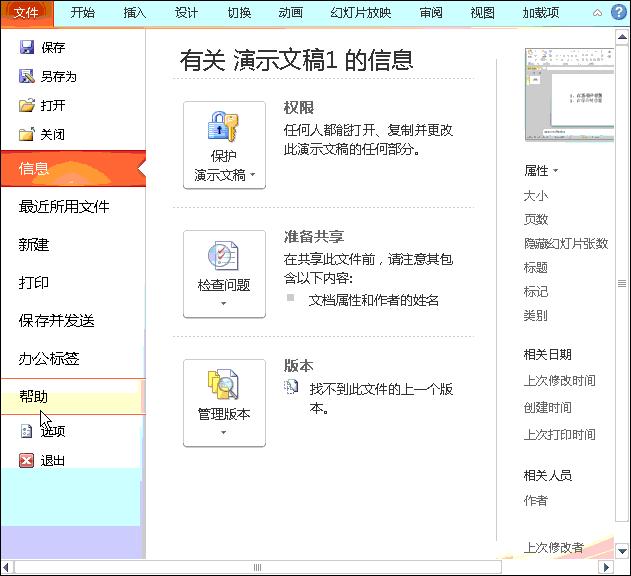The height and width of the screenshot is (576, 631).
Task: Open the 保护演示文稿 dropdown button
Action: (224, 145)
